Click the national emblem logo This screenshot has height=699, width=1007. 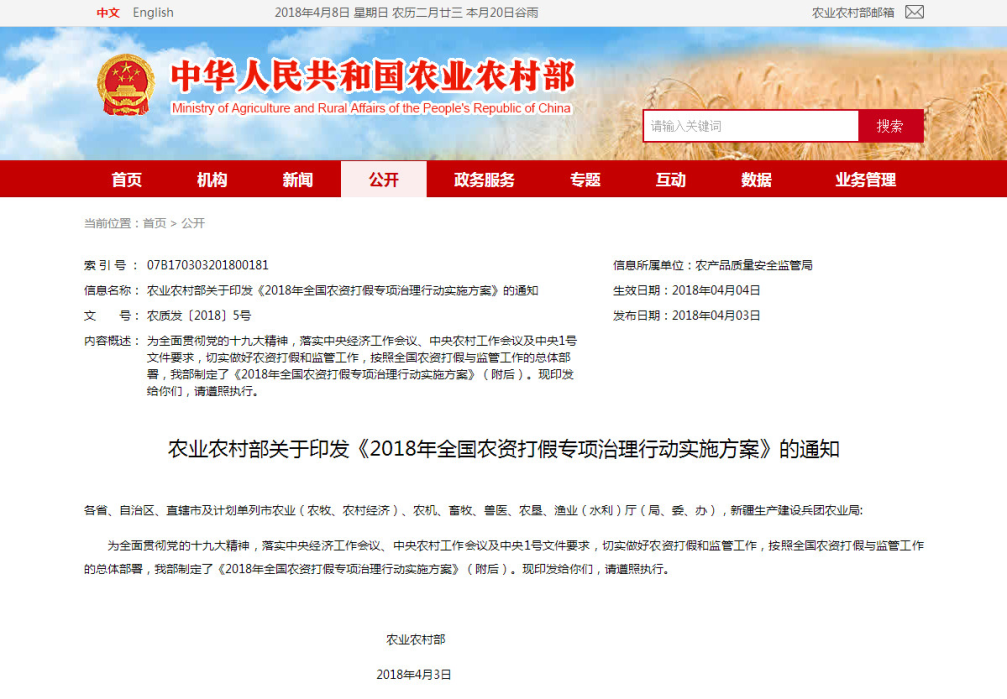coord(126,84)
